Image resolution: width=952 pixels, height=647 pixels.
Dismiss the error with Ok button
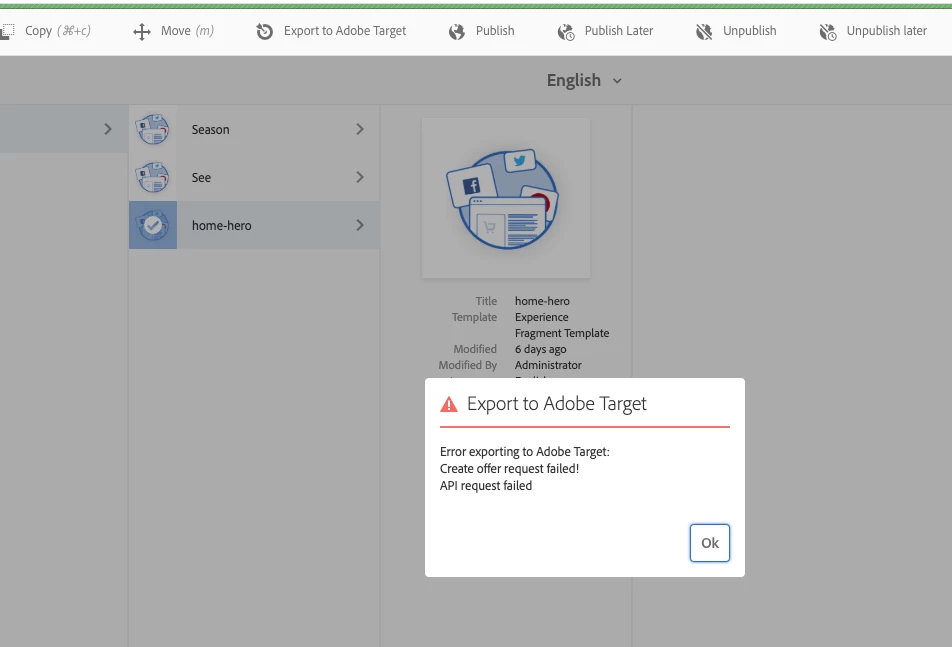[709, 543]
